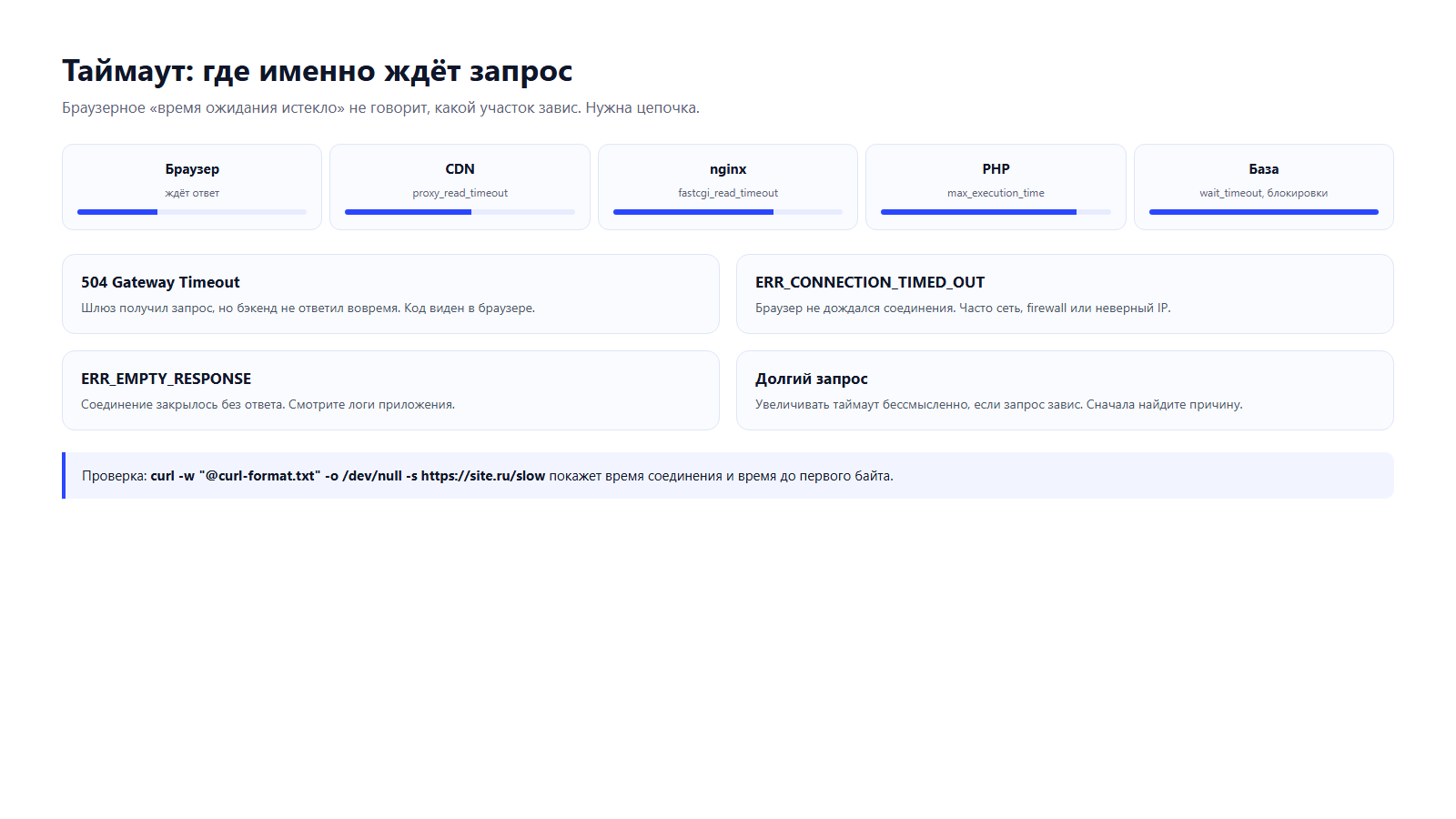Open the 'ERR_EMPTY_RESPONSE' card title
This screenshot has width=1456, height=819.
166,379
